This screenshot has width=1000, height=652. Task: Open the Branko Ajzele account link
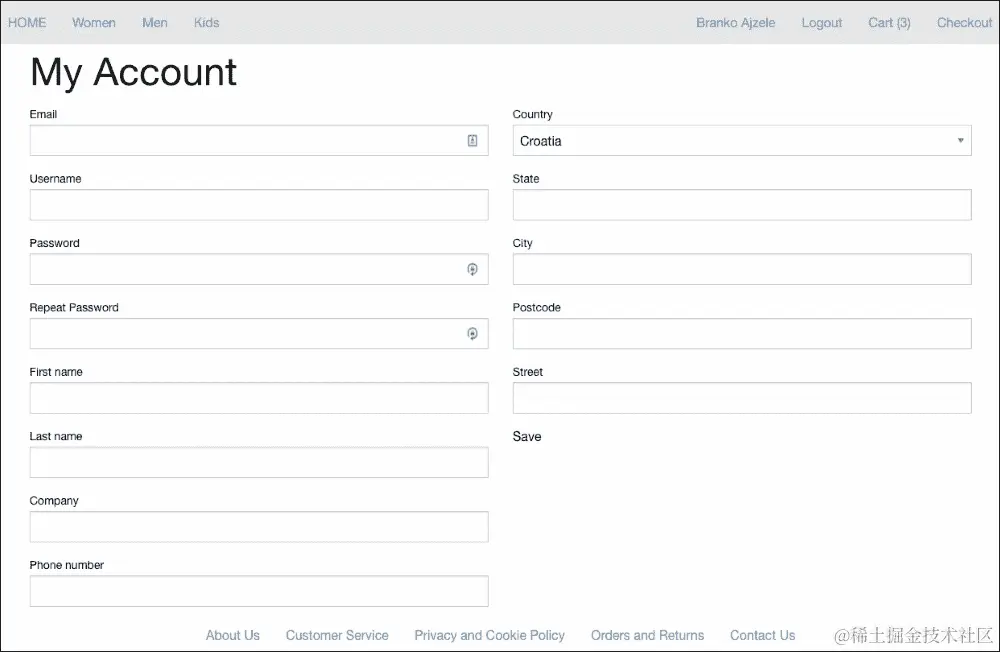[735, 23]
